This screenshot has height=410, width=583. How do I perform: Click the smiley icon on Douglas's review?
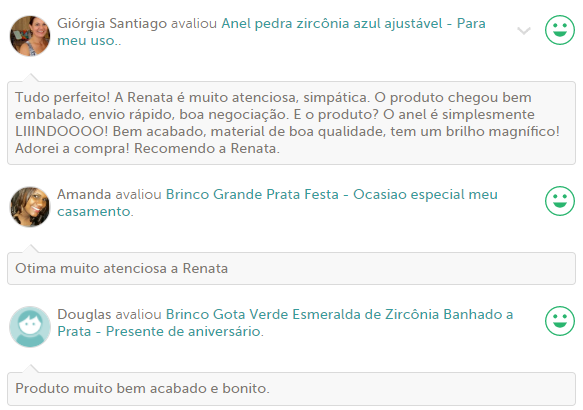pyautogui.click(x=560, y=321)
